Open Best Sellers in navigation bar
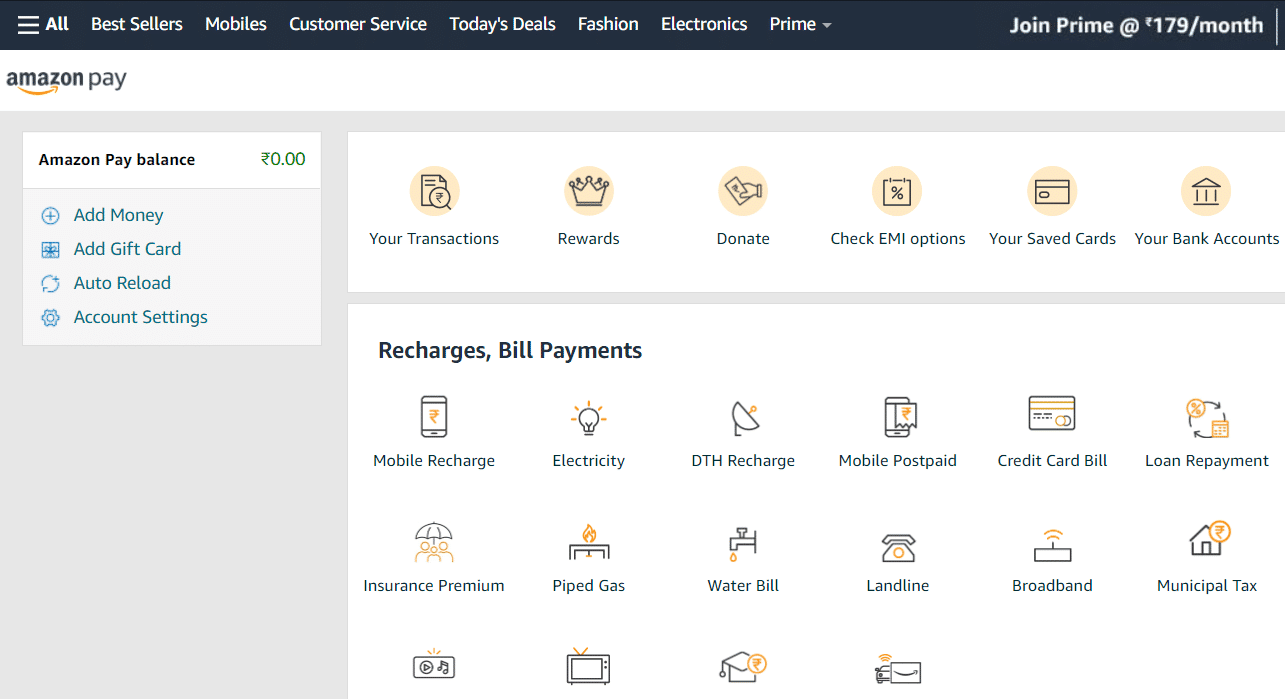The height and width of the screenshot is (699, 1285). pyautogui.click(x=137, y=24)
